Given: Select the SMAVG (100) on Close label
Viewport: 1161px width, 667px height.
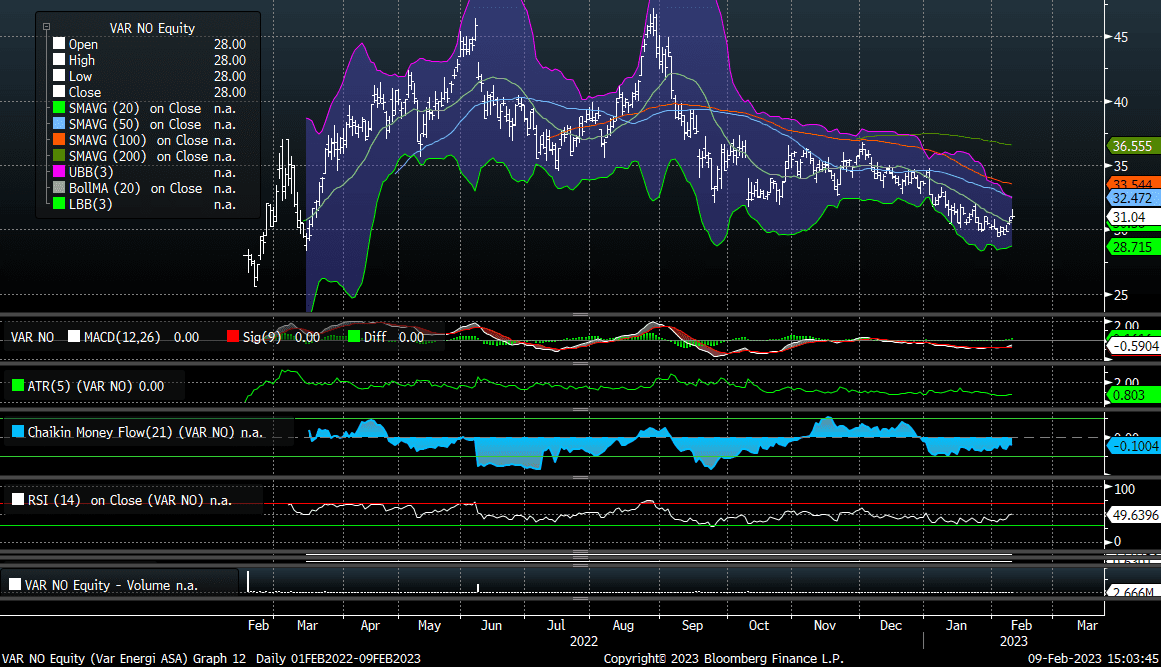Looking at the screenshot, I should point(138,140).
